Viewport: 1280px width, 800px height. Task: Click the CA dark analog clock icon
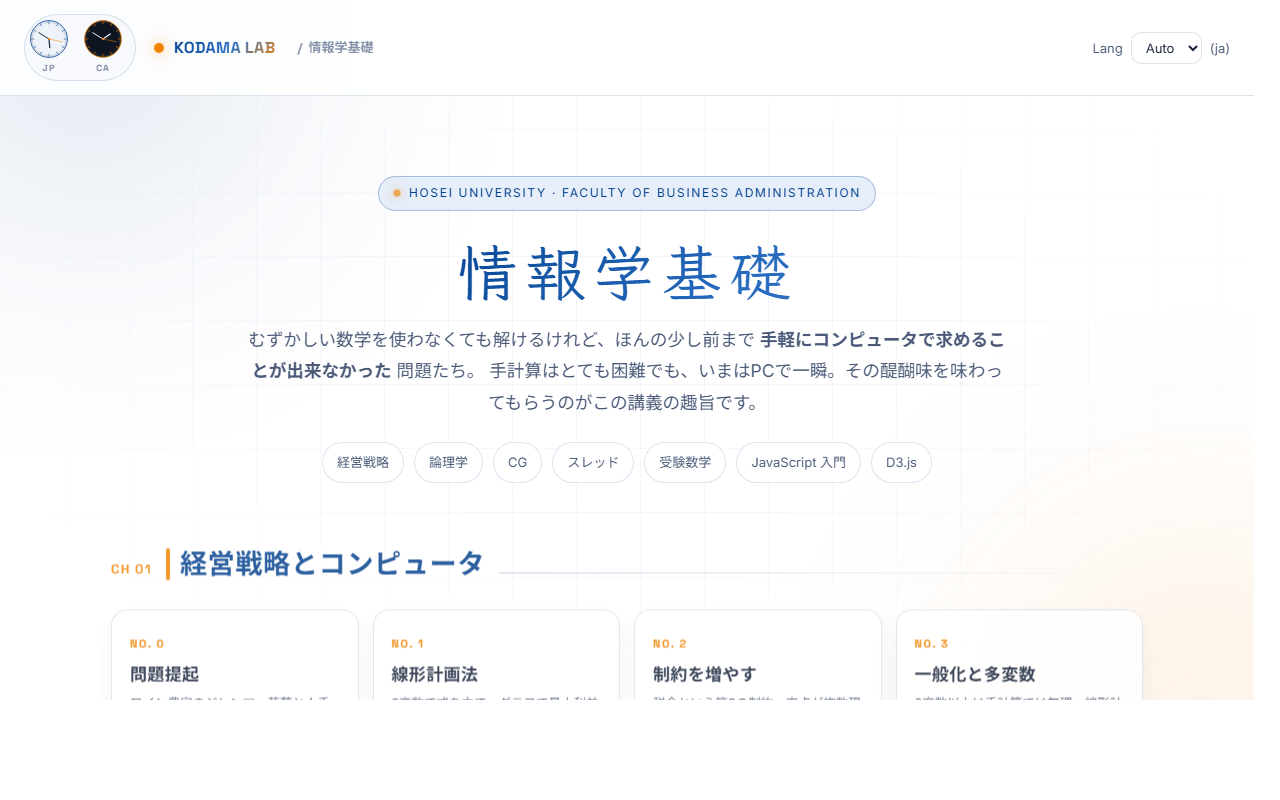[103, 39]
